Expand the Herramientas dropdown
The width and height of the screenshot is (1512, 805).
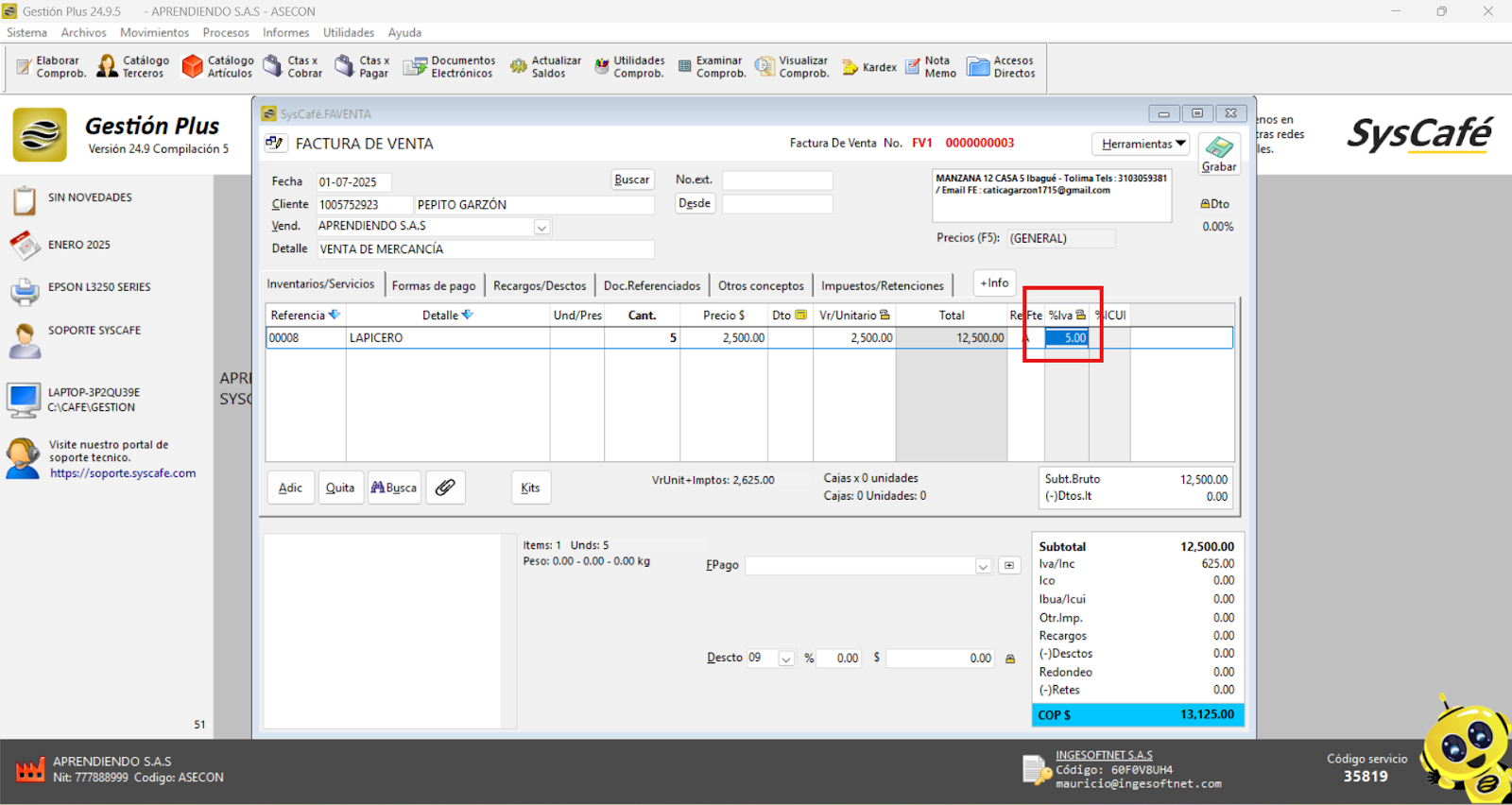coord(1143,144)
